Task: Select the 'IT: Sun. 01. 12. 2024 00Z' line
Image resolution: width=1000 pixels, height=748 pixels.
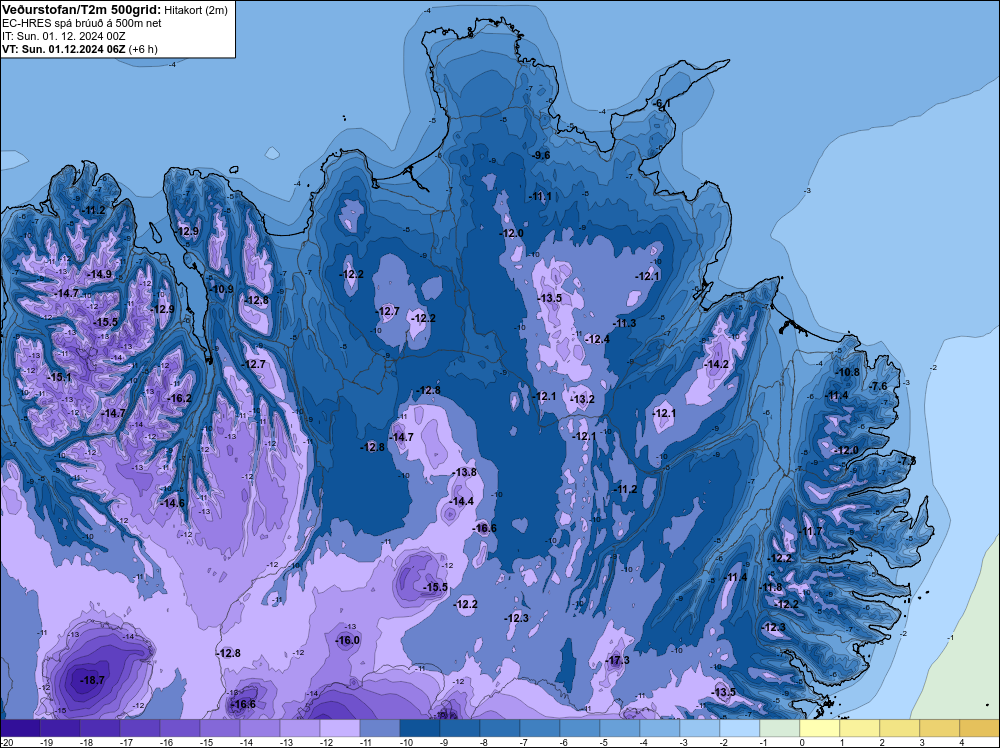Action: 64,36
